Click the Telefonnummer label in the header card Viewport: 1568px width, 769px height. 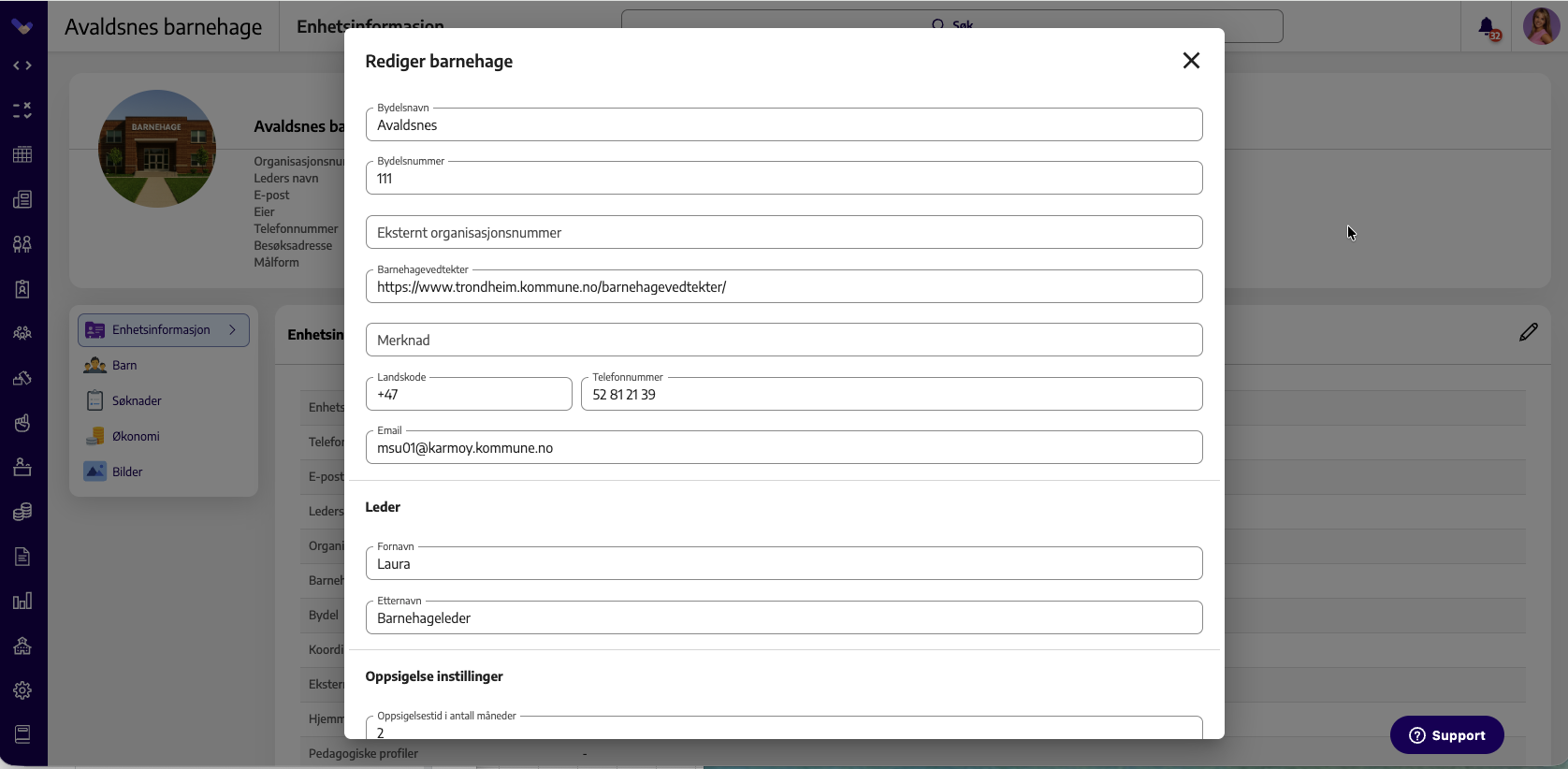296,229
